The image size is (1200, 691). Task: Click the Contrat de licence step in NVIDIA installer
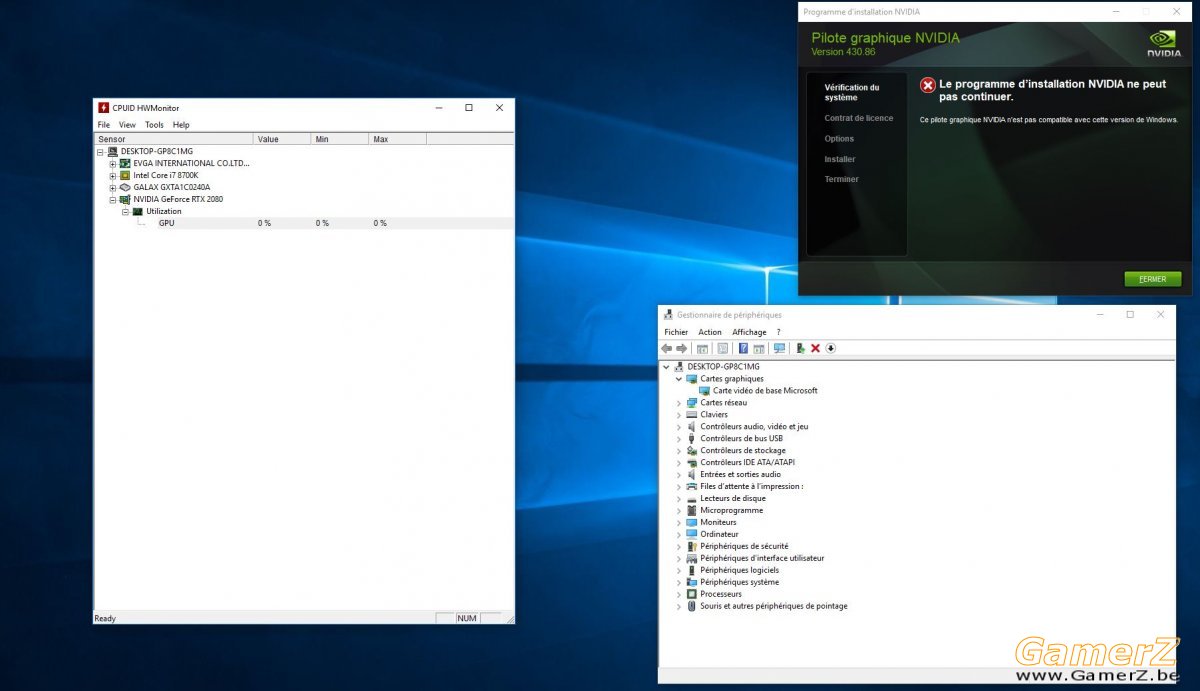click(859, 118)
